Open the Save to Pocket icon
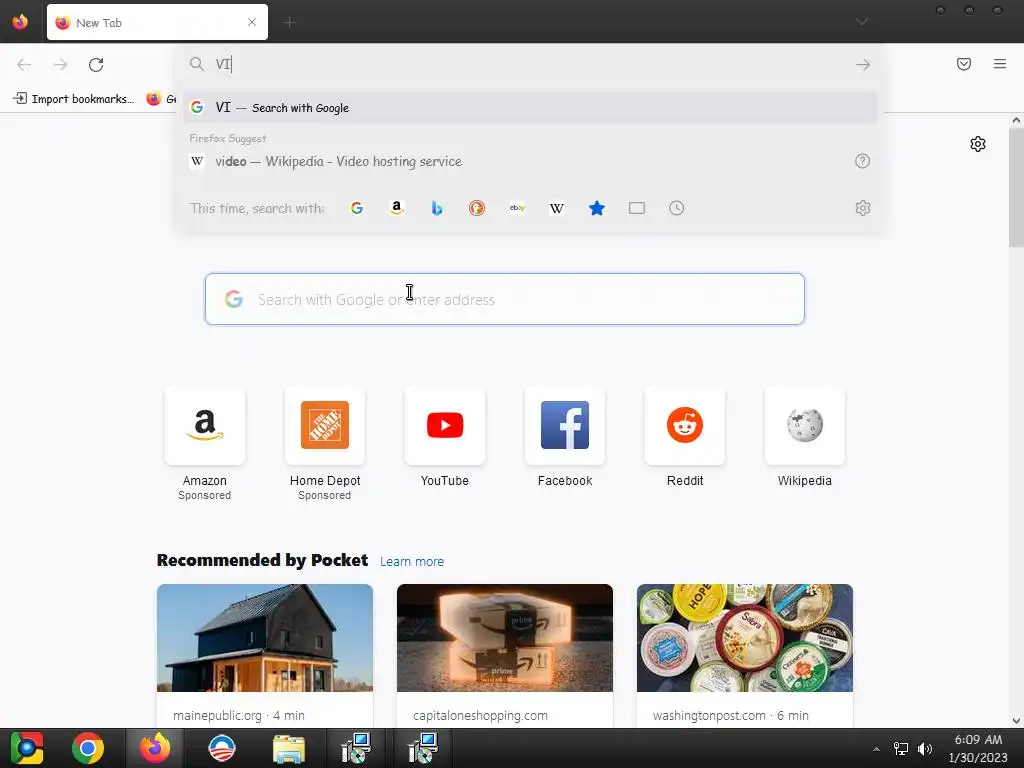The image size is (1024, 768). point(964,64)
